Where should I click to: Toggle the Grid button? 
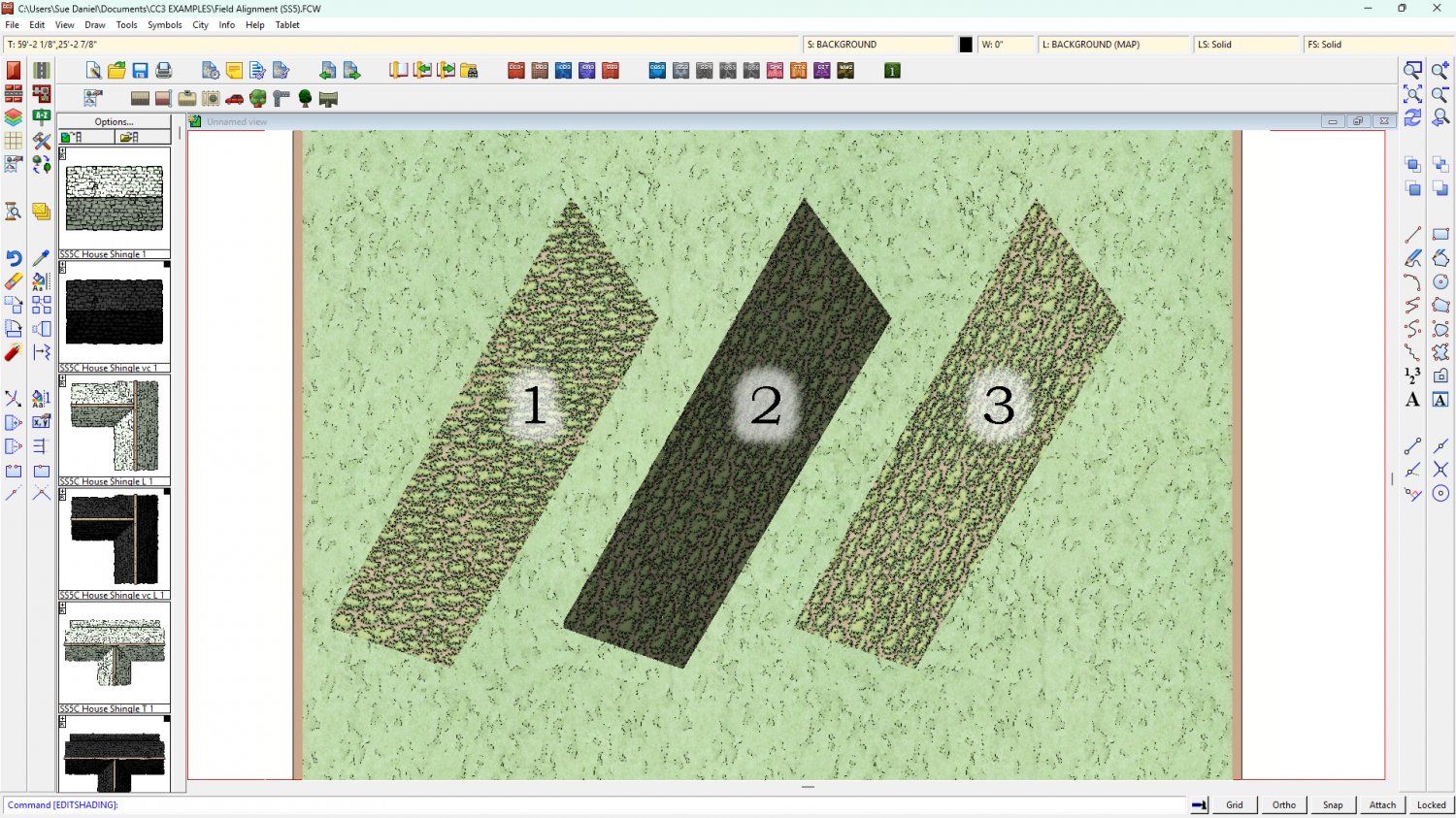(1234, 804)
